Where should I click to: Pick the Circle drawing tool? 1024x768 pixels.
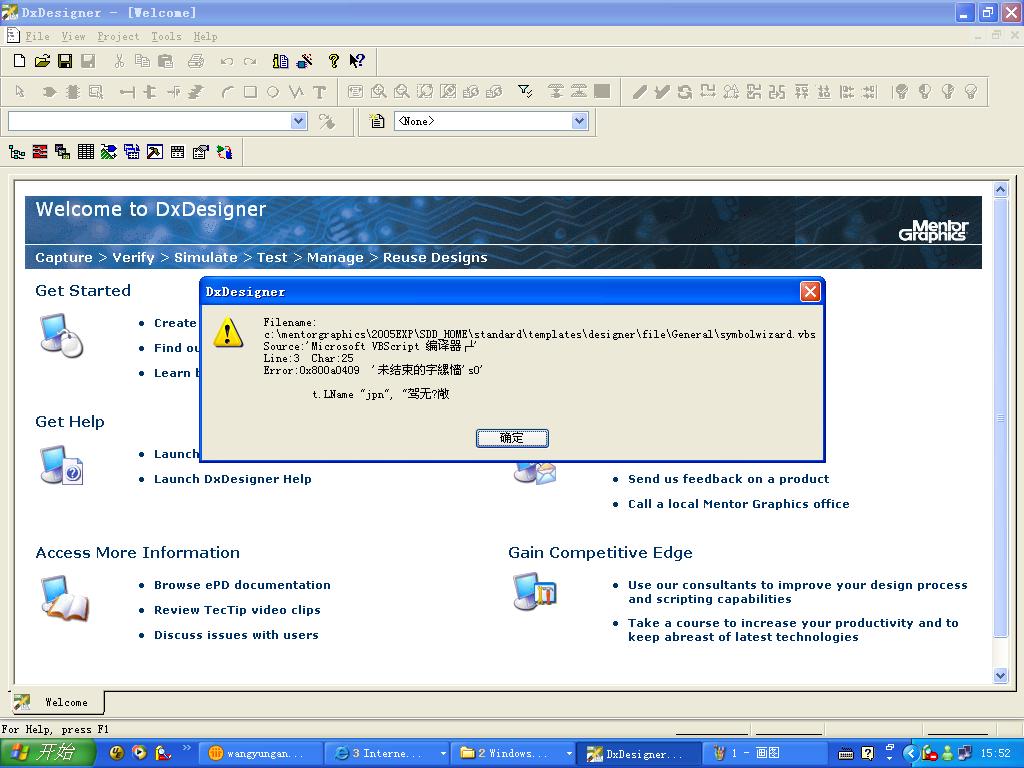273,92
